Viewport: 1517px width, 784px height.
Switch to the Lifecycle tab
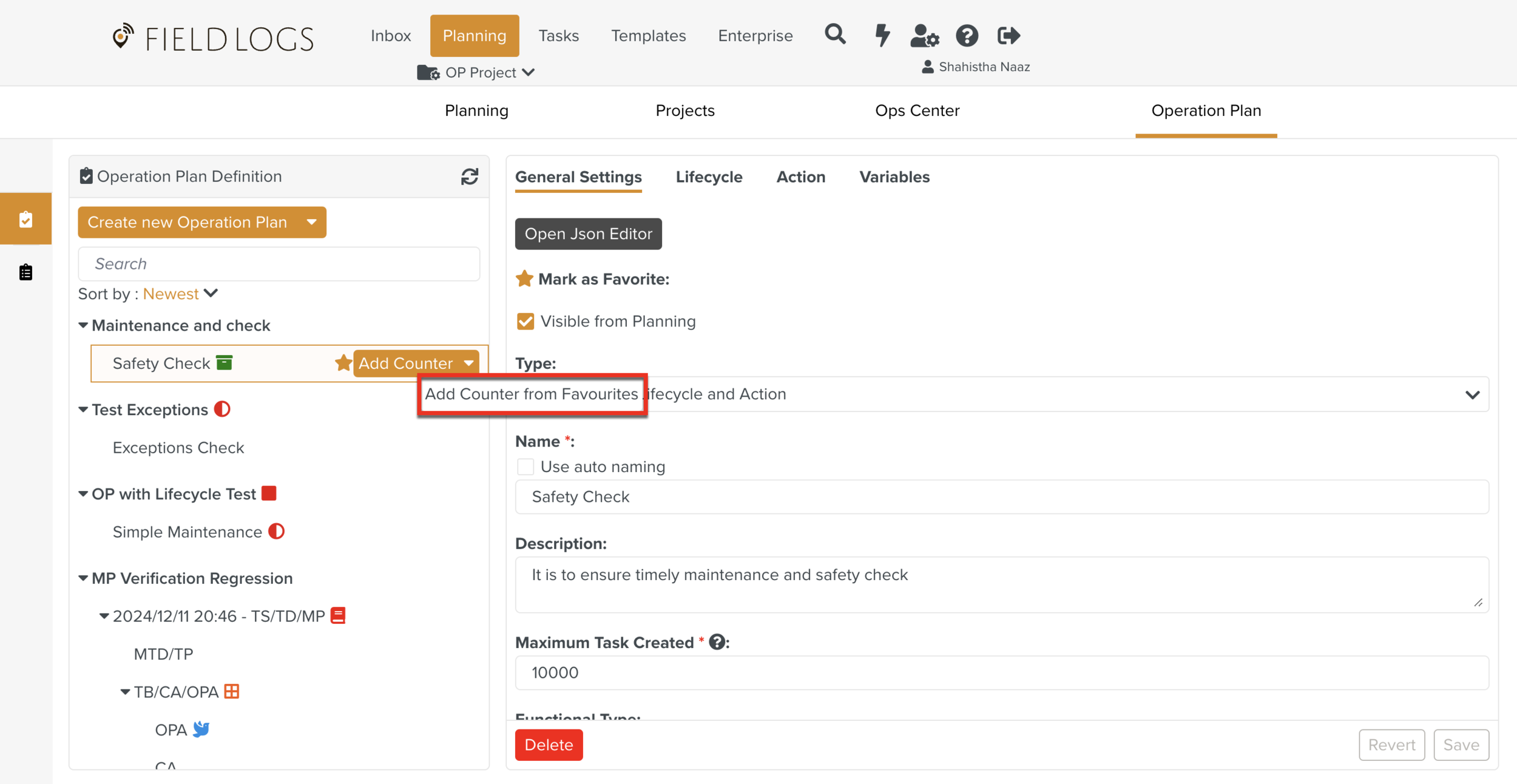[x=709, y=177]
